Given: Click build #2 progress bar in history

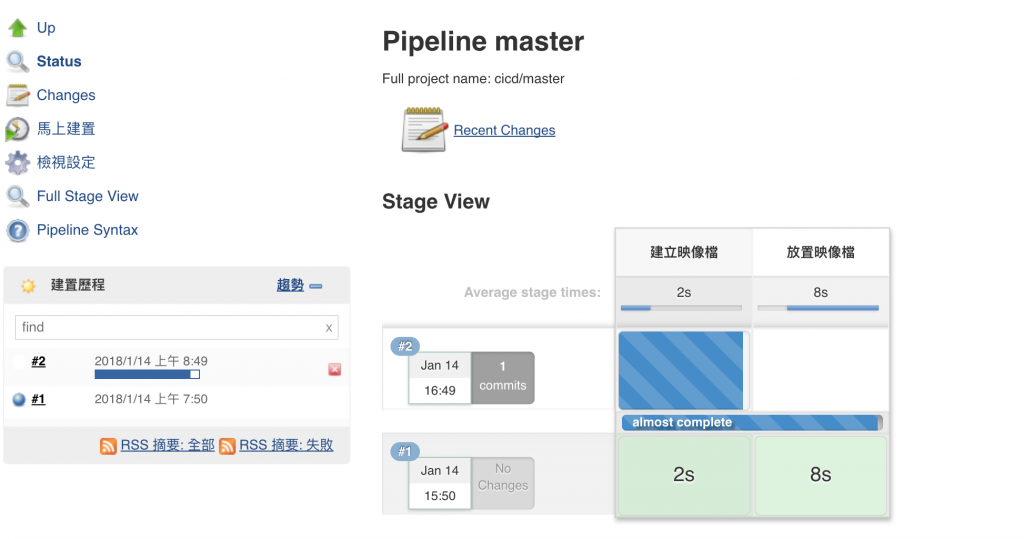Looking at the screenshot, I should click(147, 374).
